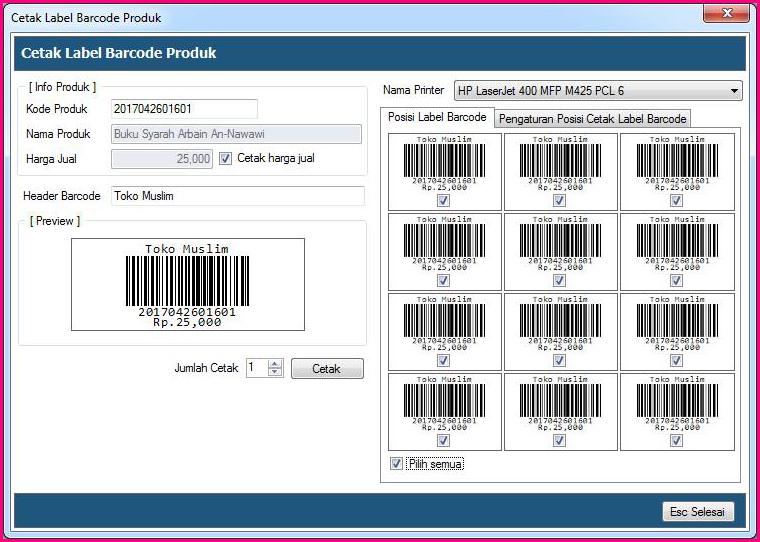The image size is (760, 542).
Task: Click the top-middle barcode label thumbnail
Action: [559, 162]
